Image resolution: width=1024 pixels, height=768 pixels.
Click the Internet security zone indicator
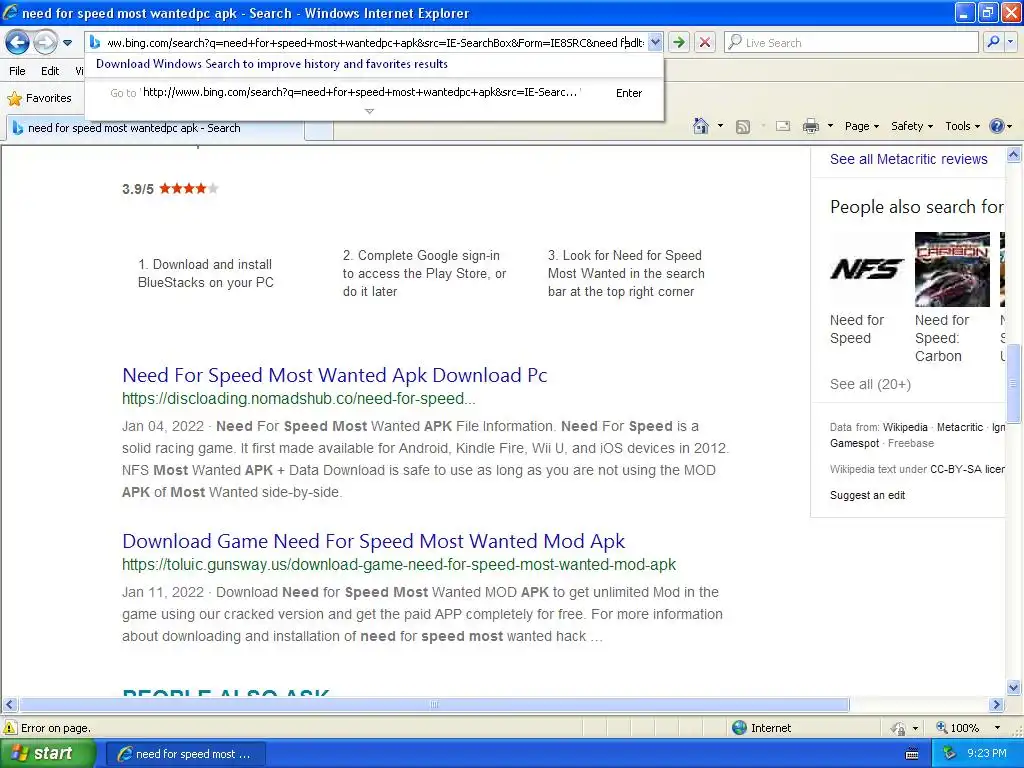pyautogui.click(x=761, y=728)
